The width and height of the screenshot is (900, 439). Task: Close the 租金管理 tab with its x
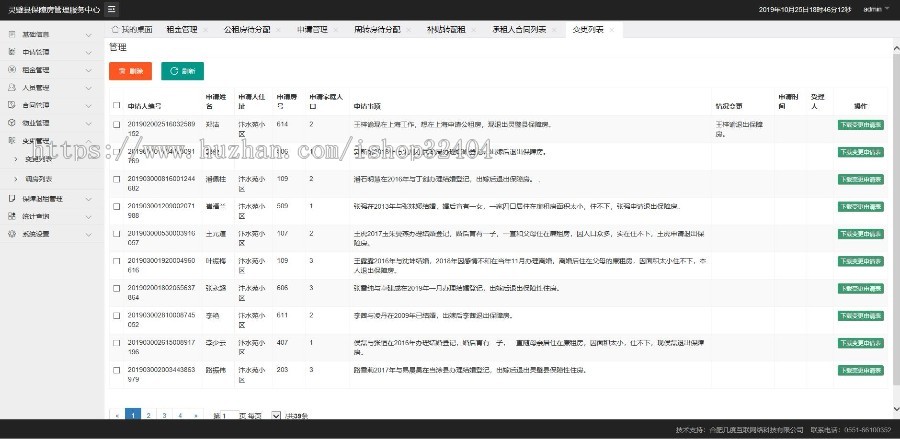pyautogui.click(x=205, y=30)
